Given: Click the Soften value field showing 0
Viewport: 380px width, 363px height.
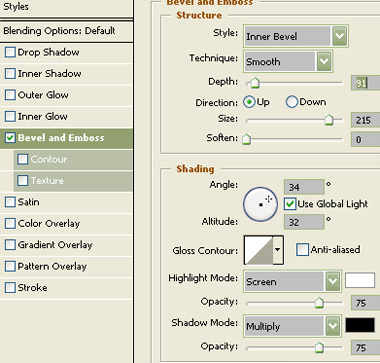Looking at the screenshot, I should (x=366, y=139).
